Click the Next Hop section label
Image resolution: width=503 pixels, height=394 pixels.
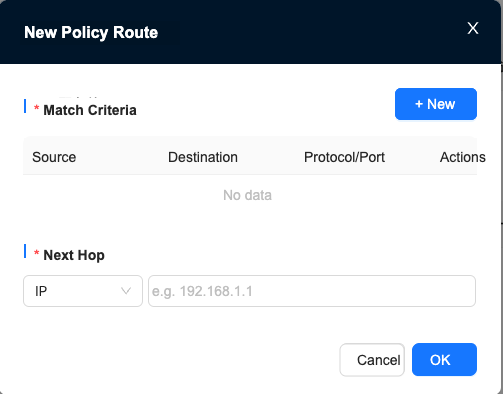74,255
